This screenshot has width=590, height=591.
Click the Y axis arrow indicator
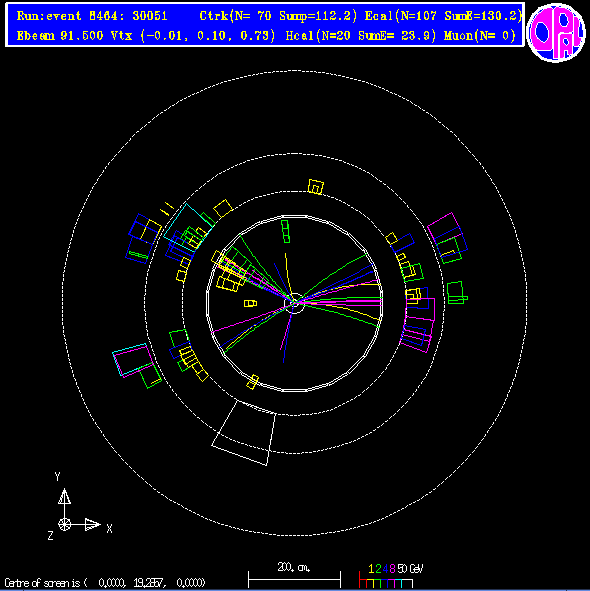click(64, 497)
